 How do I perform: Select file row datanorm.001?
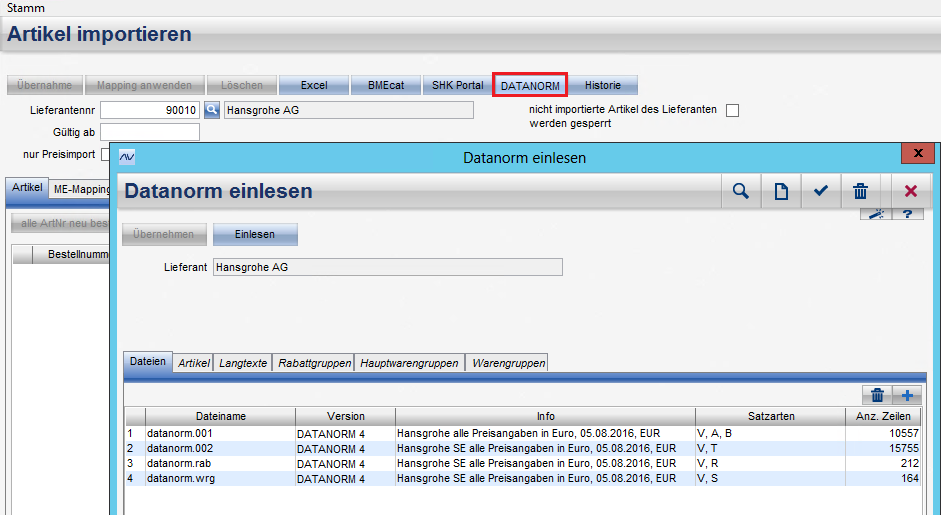tap(522, 433)
